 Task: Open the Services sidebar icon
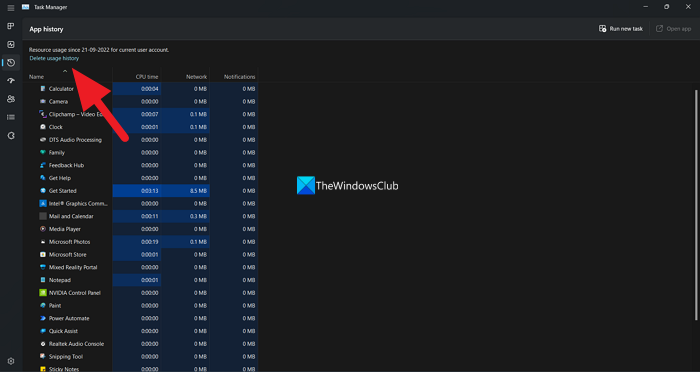11,136
